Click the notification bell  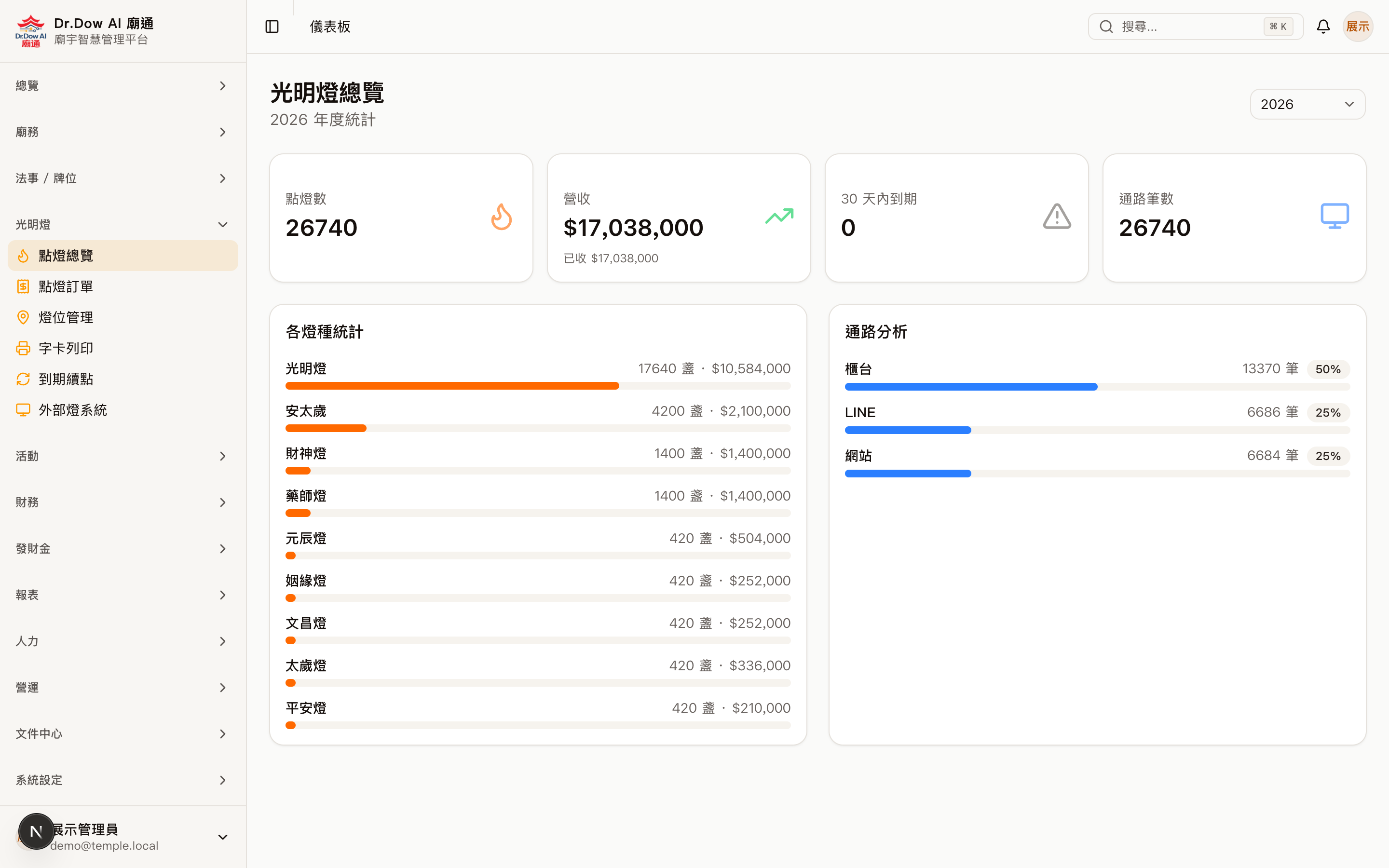coord(1323,26)
